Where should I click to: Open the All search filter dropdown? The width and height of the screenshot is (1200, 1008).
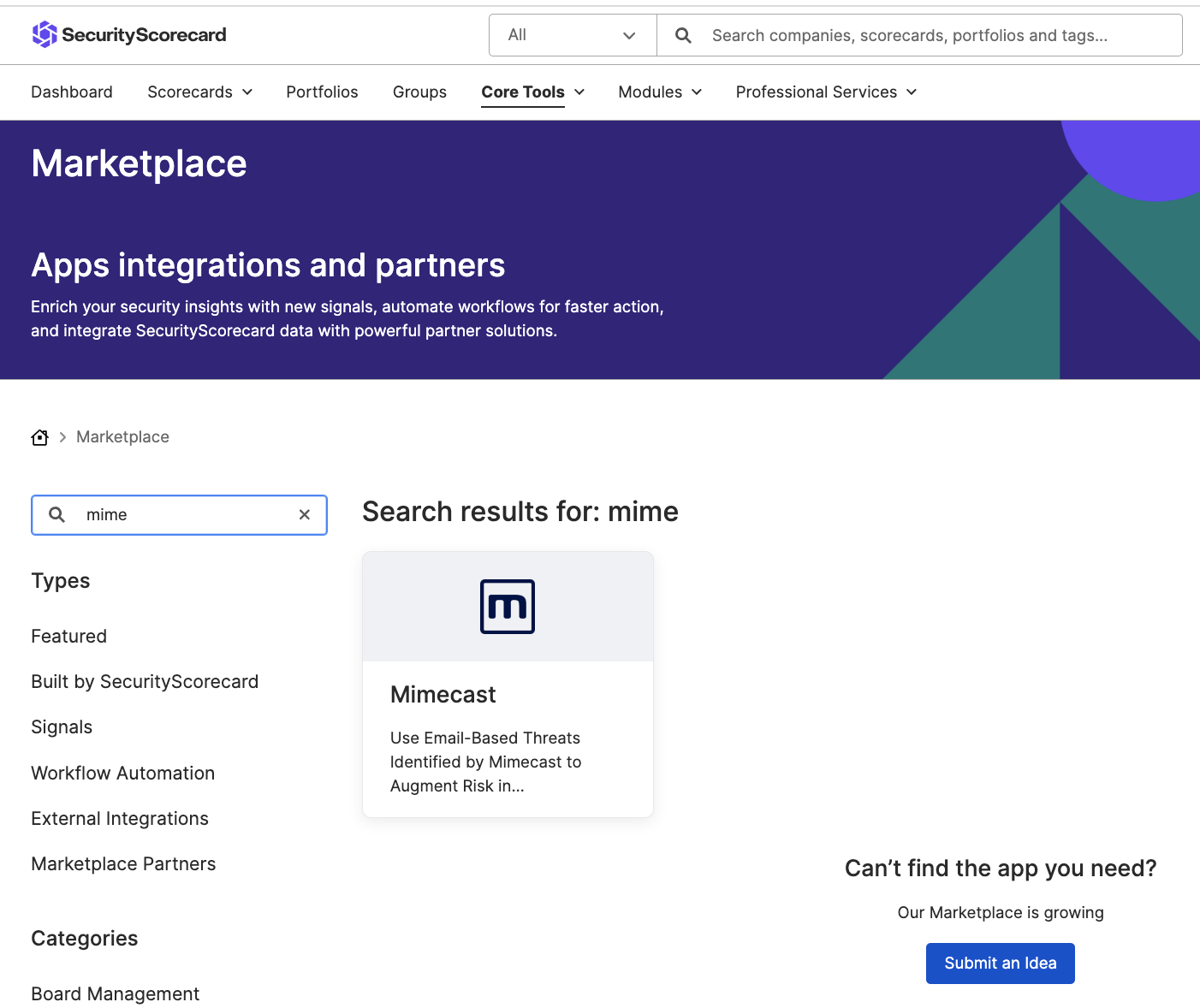coord(572,35)
